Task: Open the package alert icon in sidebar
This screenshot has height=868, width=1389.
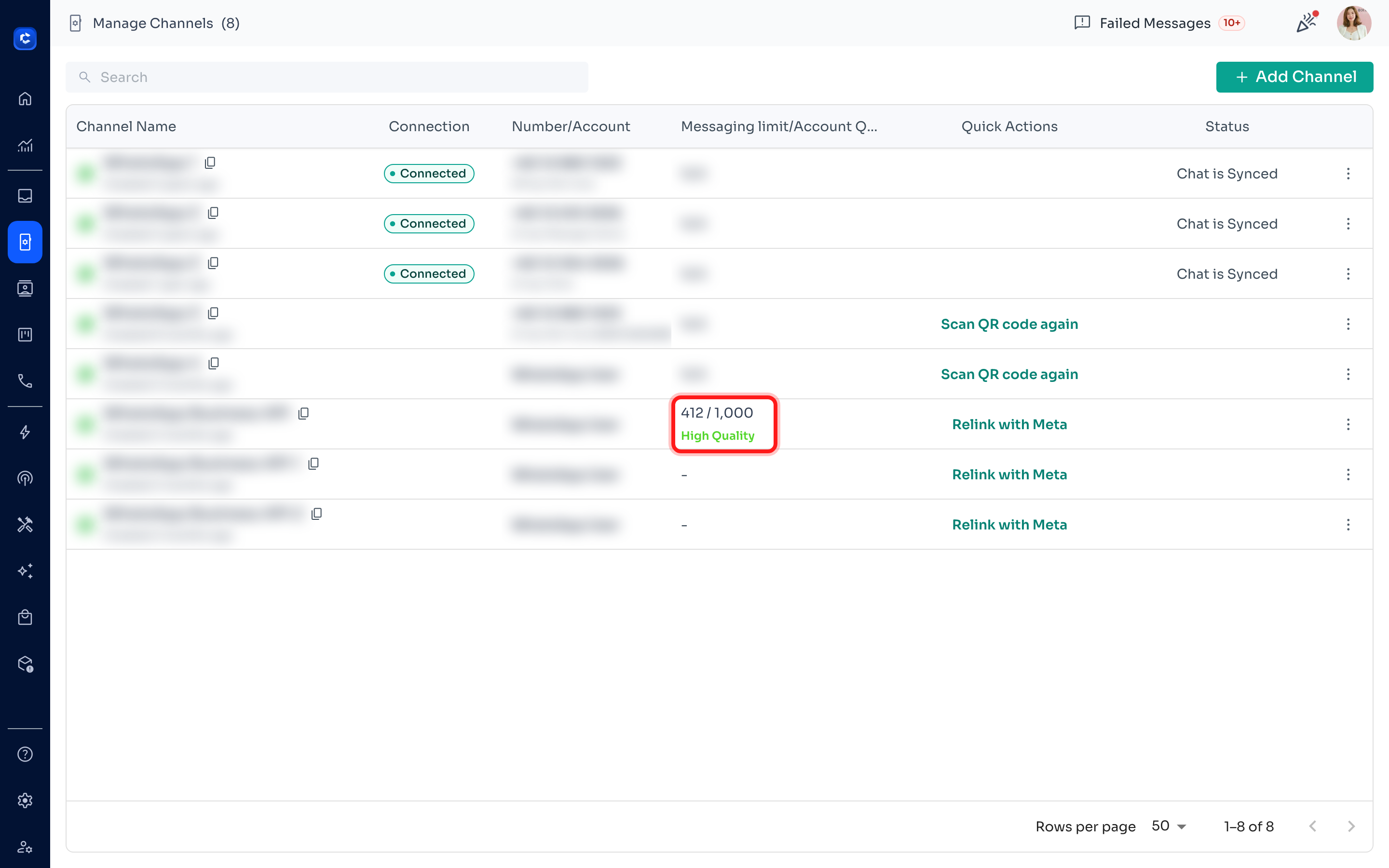Action: click(25, 664)
